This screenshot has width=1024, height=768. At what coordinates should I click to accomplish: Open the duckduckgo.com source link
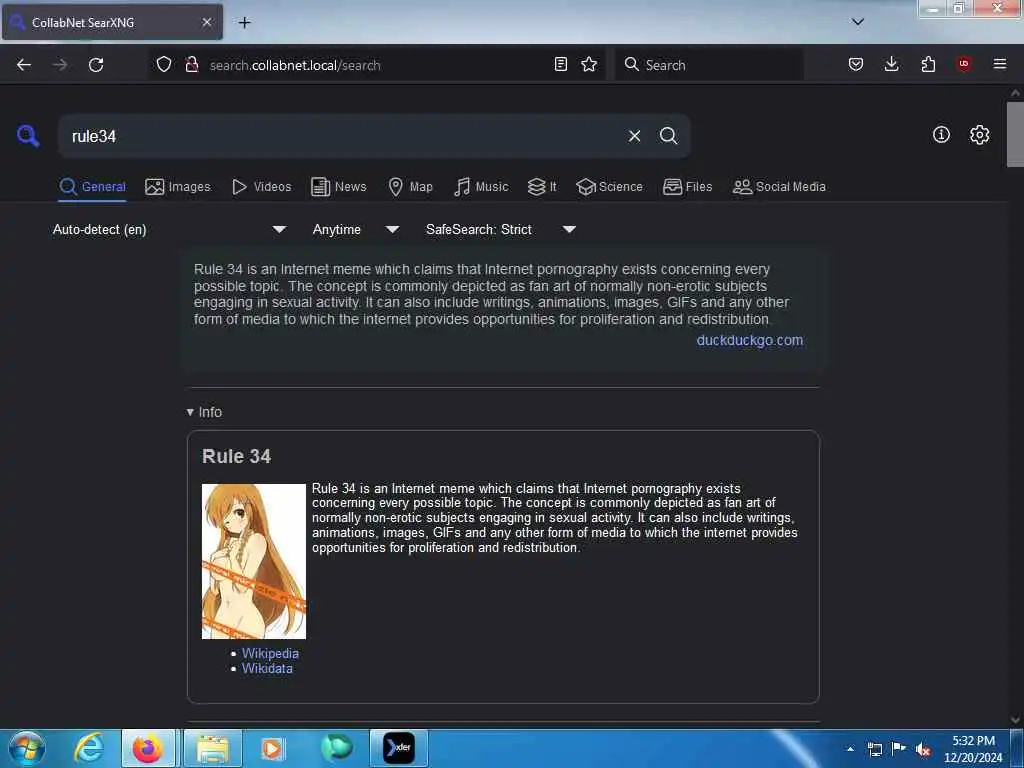(x=750, y=340)
